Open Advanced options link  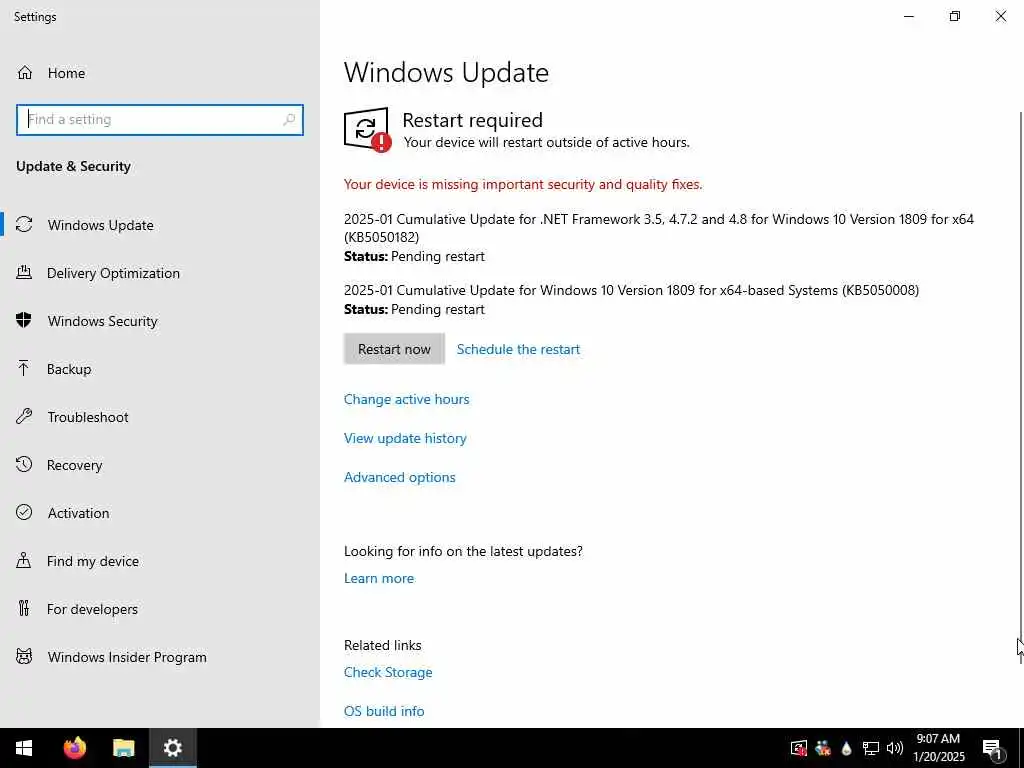click(x=400, y=477)
